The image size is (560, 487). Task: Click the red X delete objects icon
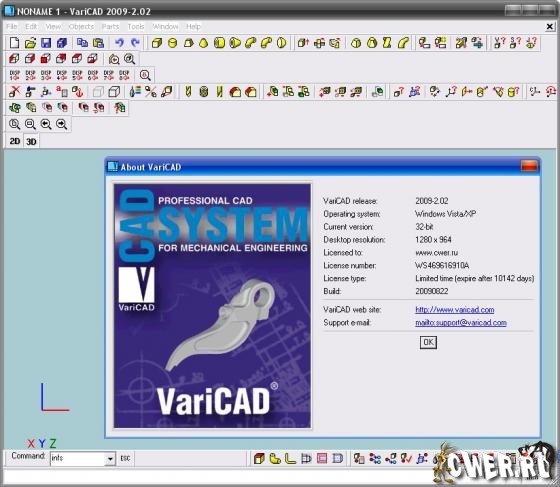tap(14, 92)
